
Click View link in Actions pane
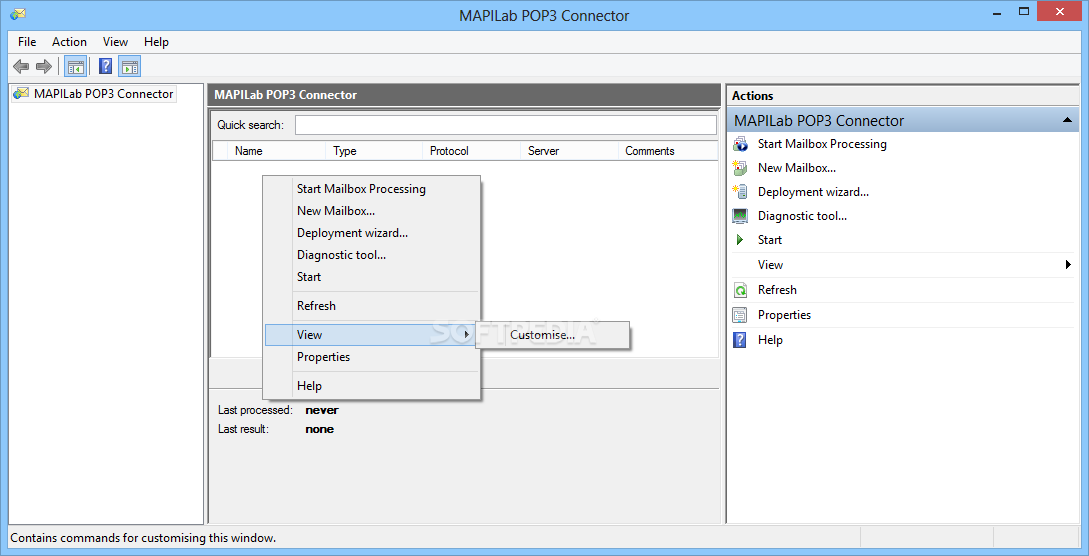click(x=770, y=264)
